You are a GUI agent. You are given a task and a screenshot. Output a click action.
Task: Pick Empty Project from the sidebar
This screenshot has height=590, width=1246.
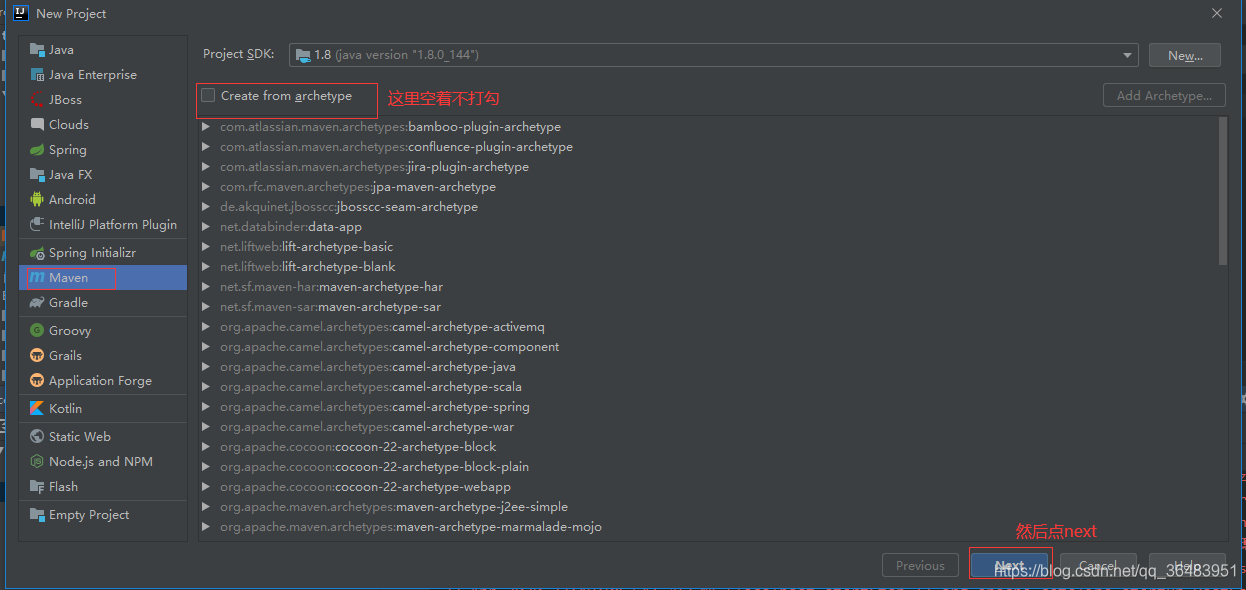coord(87,514)
